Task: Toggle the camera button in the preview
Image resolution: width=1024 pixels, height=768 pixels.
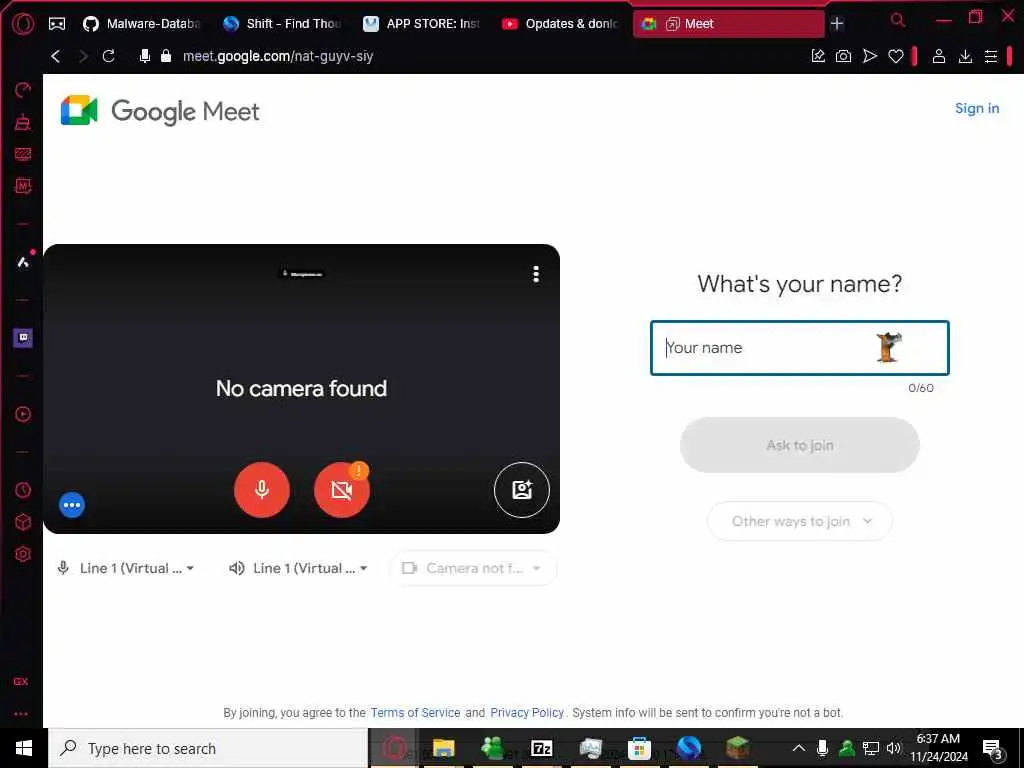Action: point(342,490)
